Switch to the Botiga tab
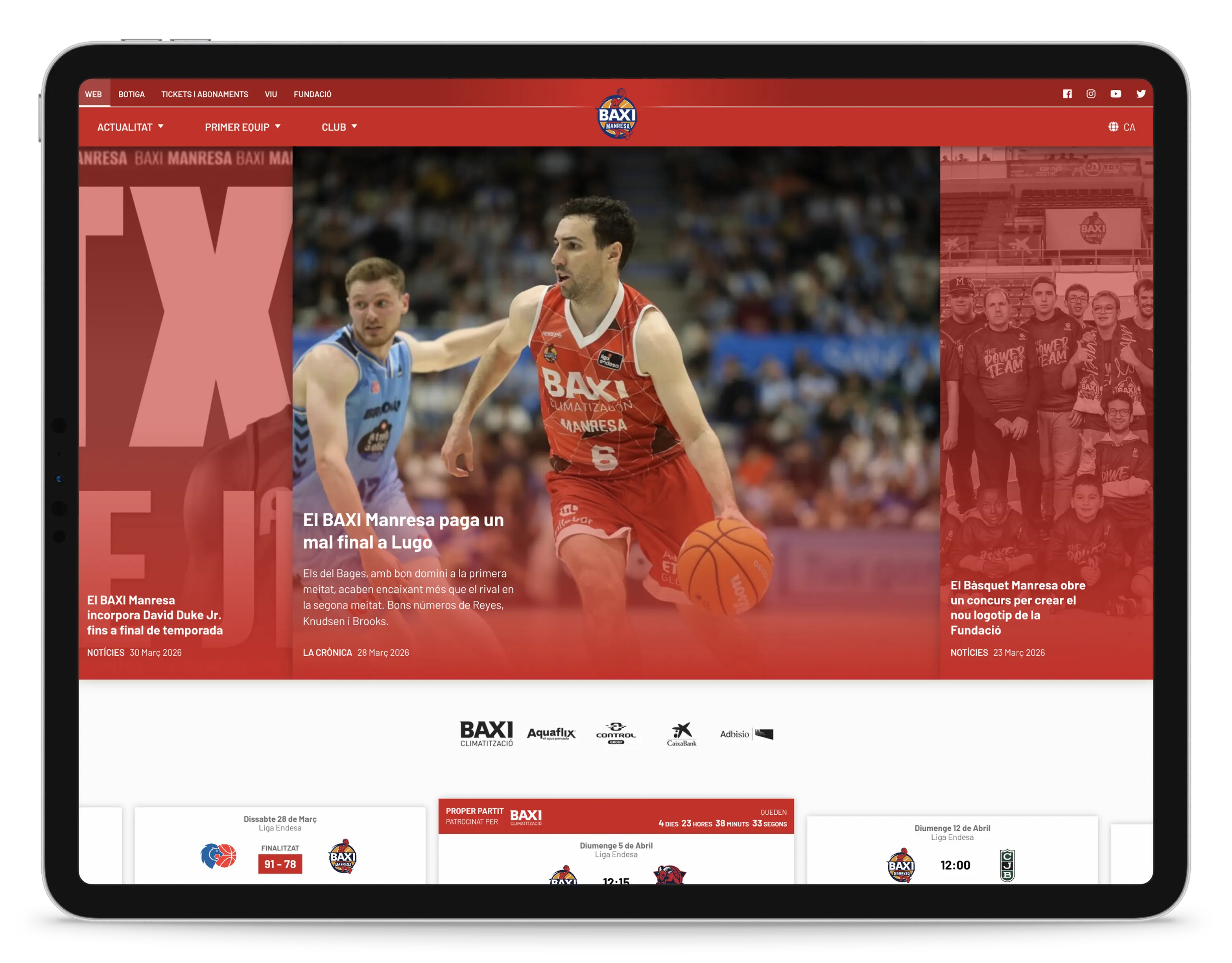 (x=131, y=94)
